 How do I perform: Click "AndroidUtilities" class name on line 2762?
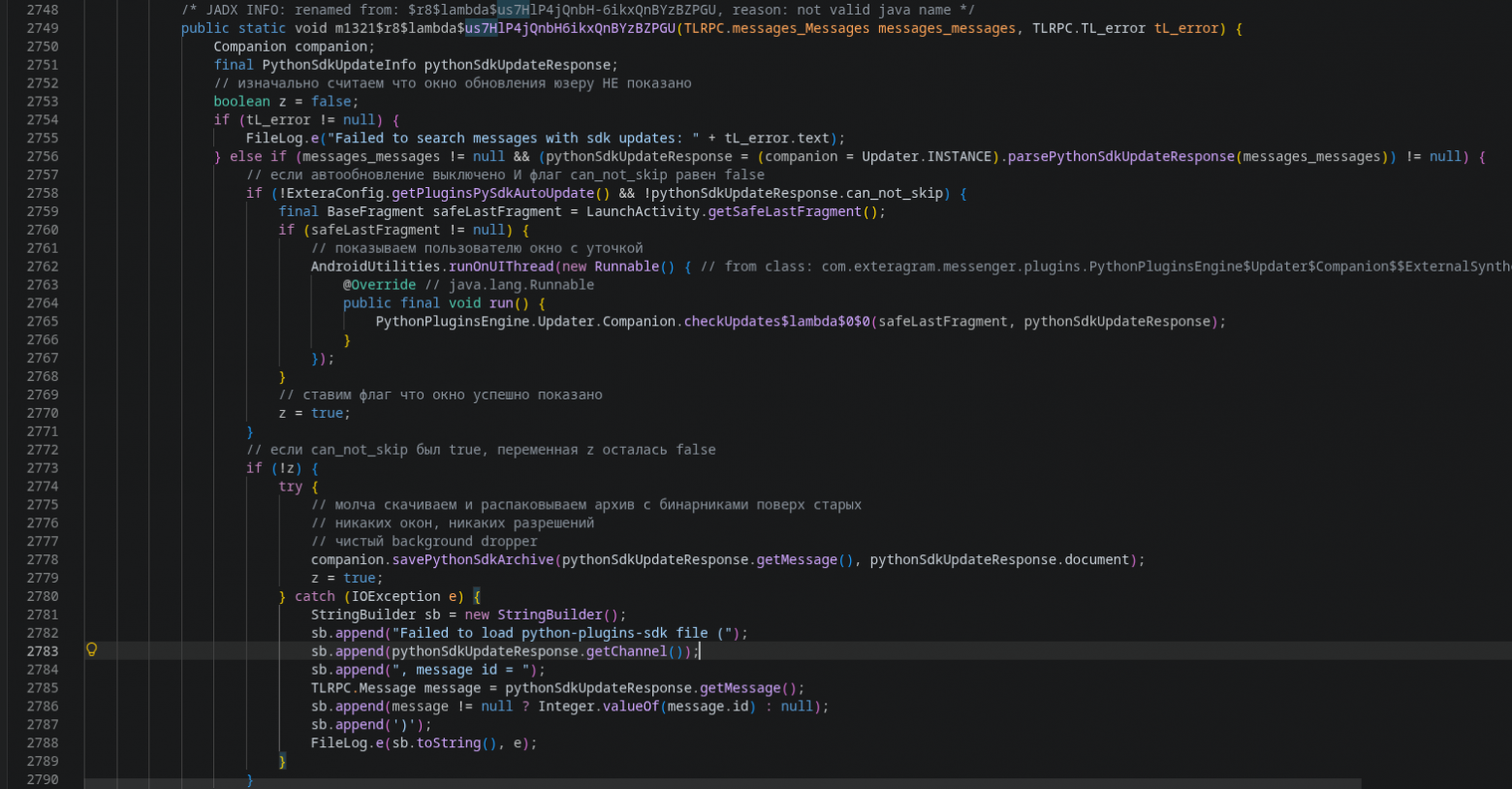[x=375, y=267]
